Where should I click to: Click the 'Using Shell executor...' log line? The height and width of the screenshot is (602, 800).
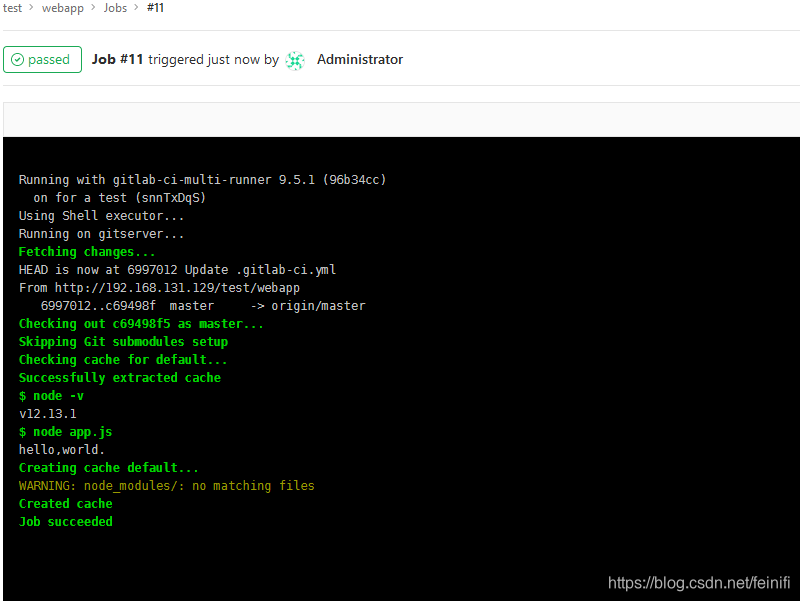(102, 216)
